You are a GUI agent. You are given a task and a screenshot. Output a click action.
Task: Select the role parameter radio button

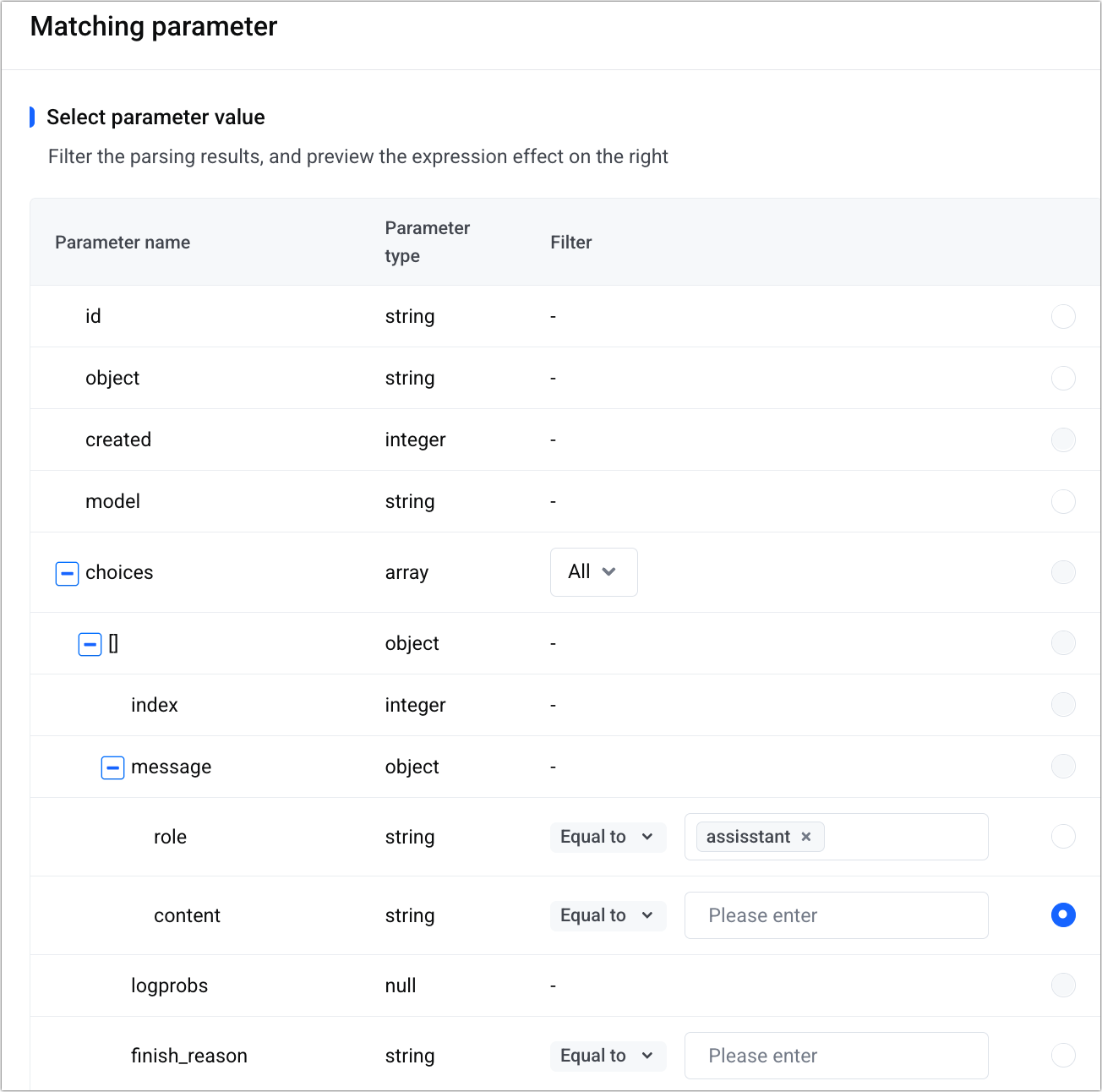click(1063, 837)
